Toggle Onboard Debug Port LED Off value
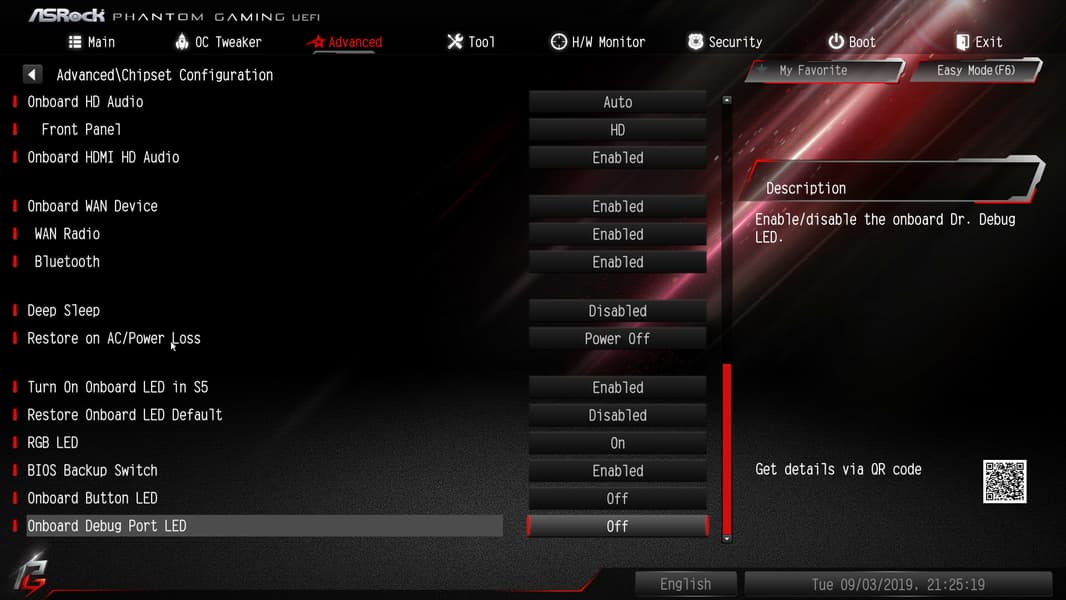 [617, 526]
